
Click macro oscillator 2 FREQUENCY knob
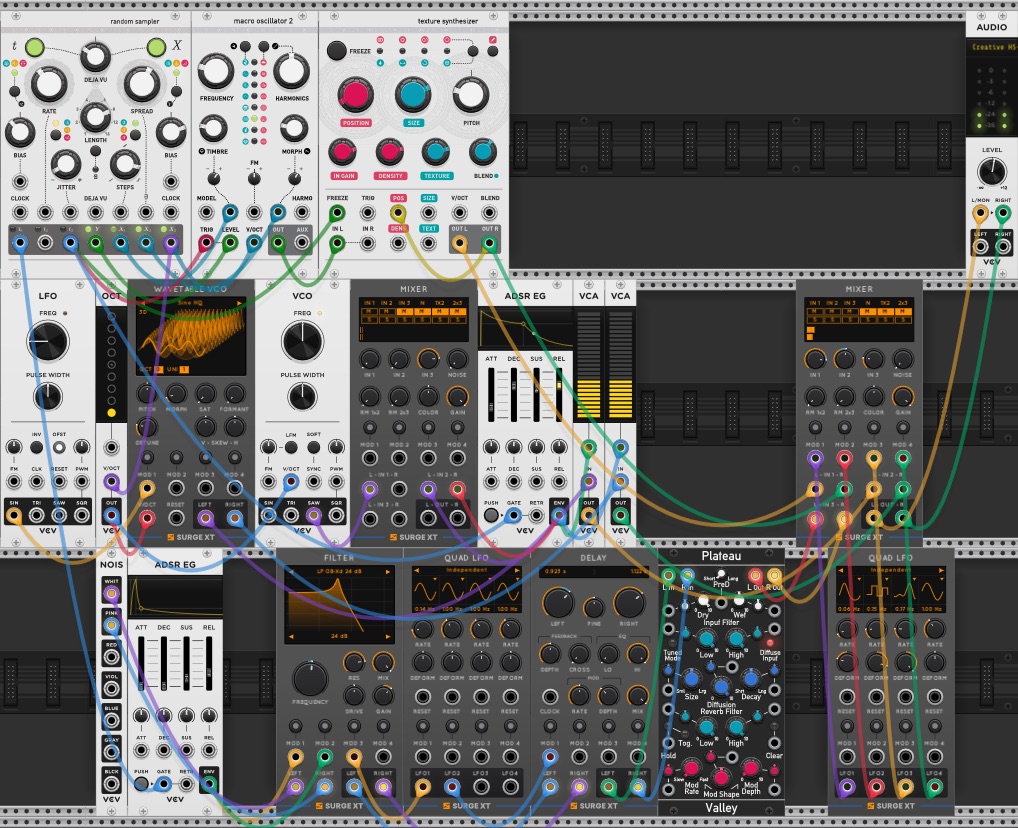click(x=216, y=71)
